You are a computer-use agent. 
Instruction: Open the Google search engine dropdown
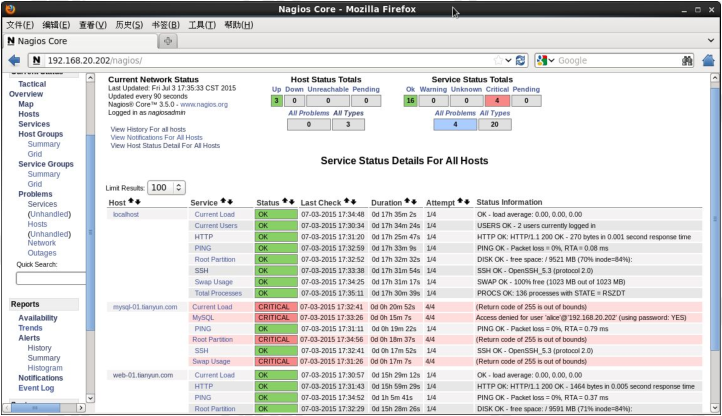pyautogui.click(x=546, y=60)
